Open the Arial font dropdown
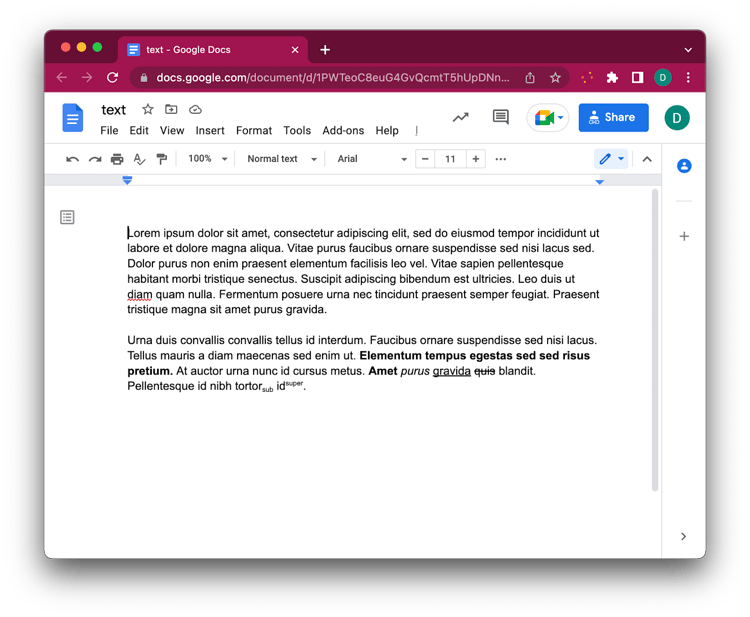750x617 pixels. 372,159
